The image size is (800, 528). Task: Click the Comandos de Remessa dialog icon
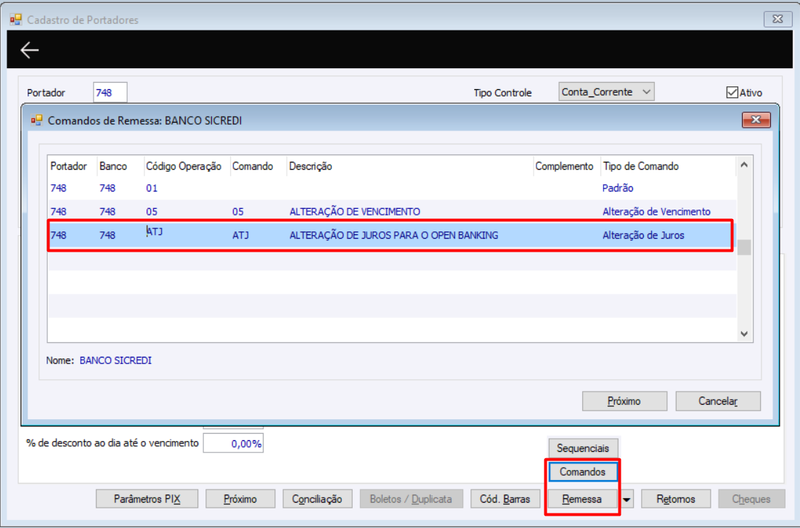point(36,120)
